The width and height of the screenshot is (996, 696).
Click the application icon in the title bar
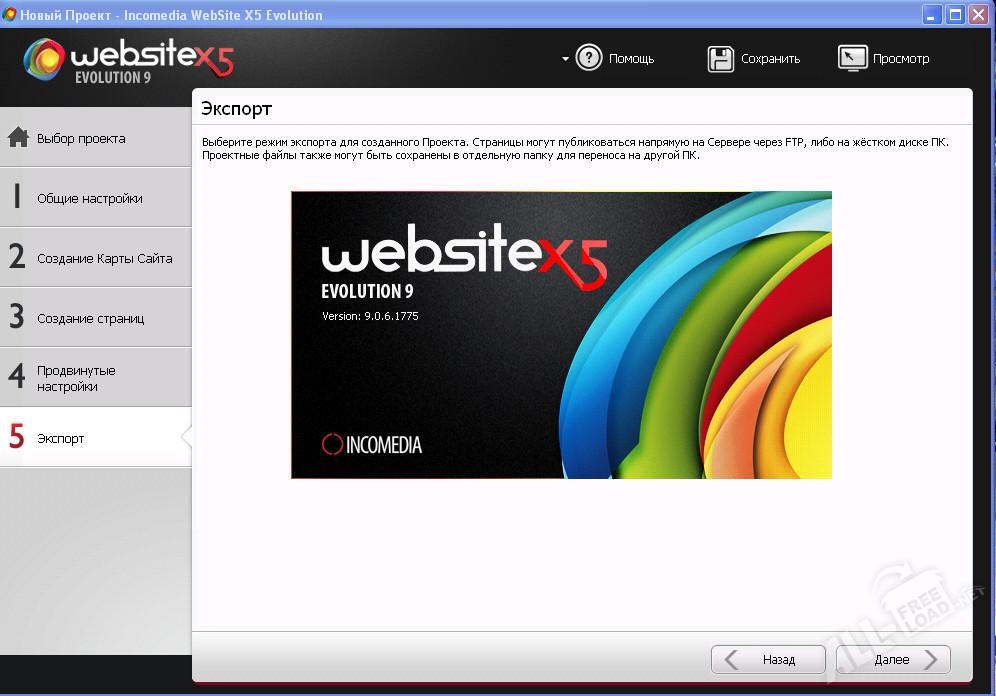[10, 15]
